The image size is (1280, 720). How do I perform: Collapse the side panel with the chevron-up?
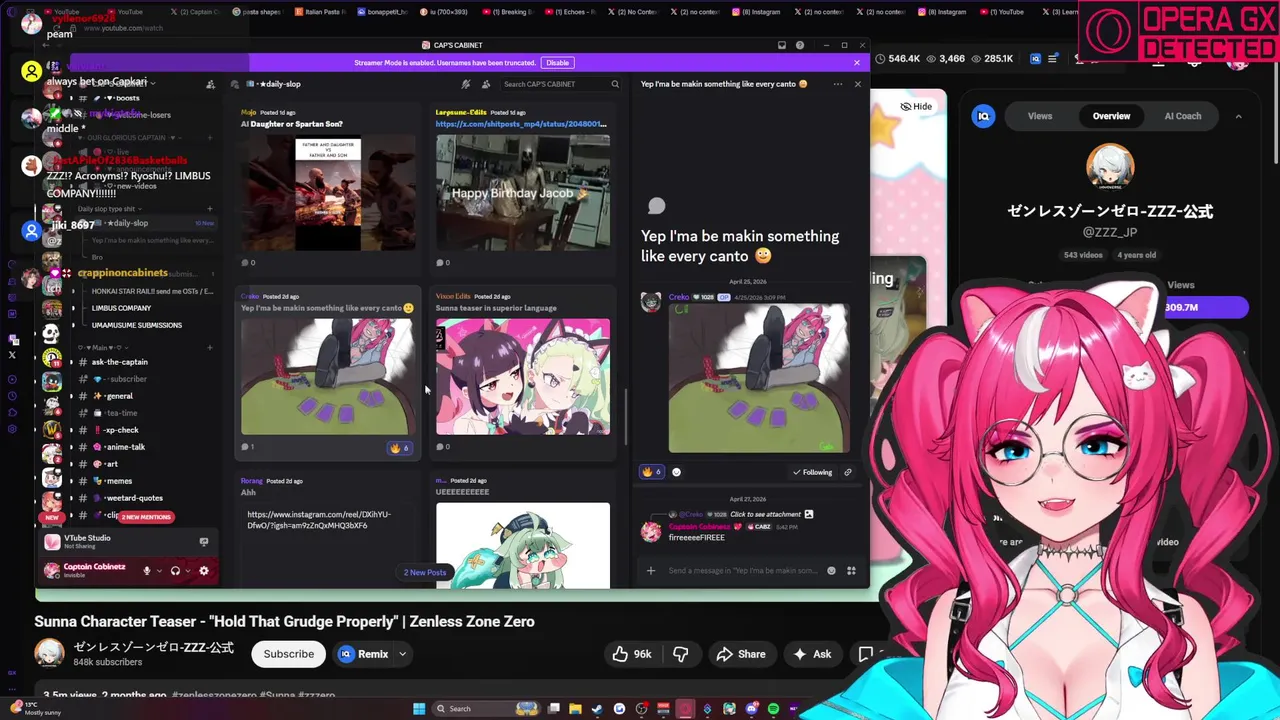tap(1238, 116)
